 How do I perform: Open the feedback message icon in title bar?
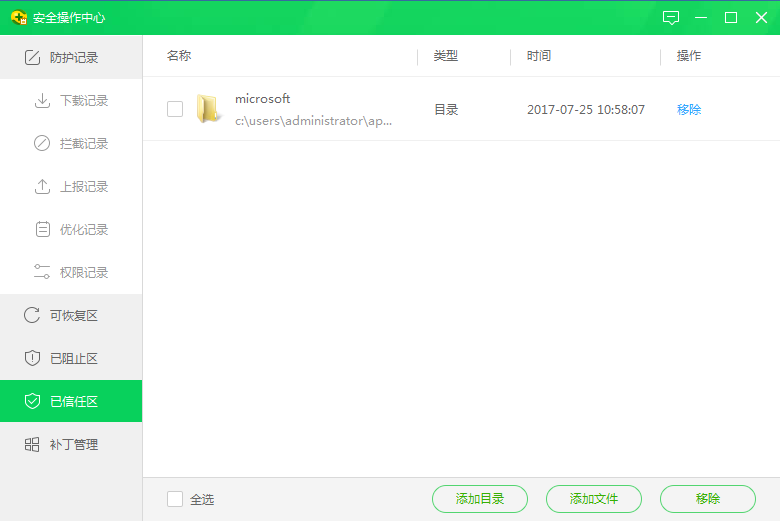(x=671, y=18)
